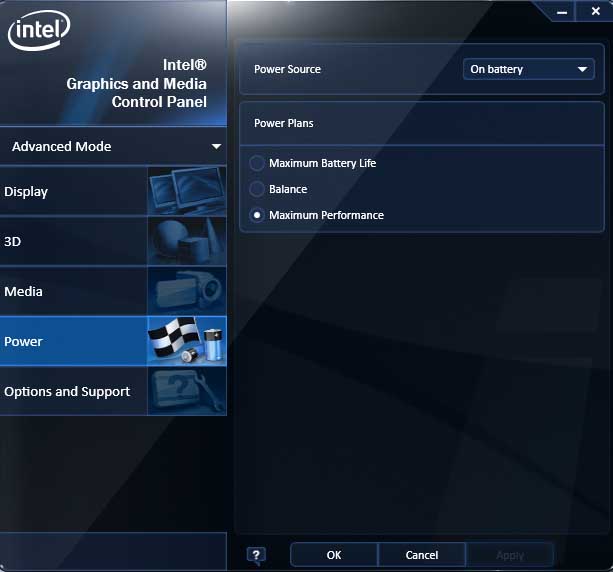Click the Power checkered flag battery icon
This screenshot has height=572, width=613.
(x=187, y=341)
